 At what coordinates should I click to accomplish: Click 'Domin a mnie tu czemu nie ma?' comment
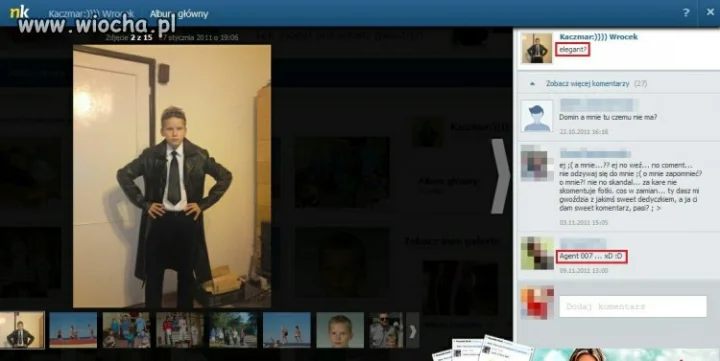608,117
